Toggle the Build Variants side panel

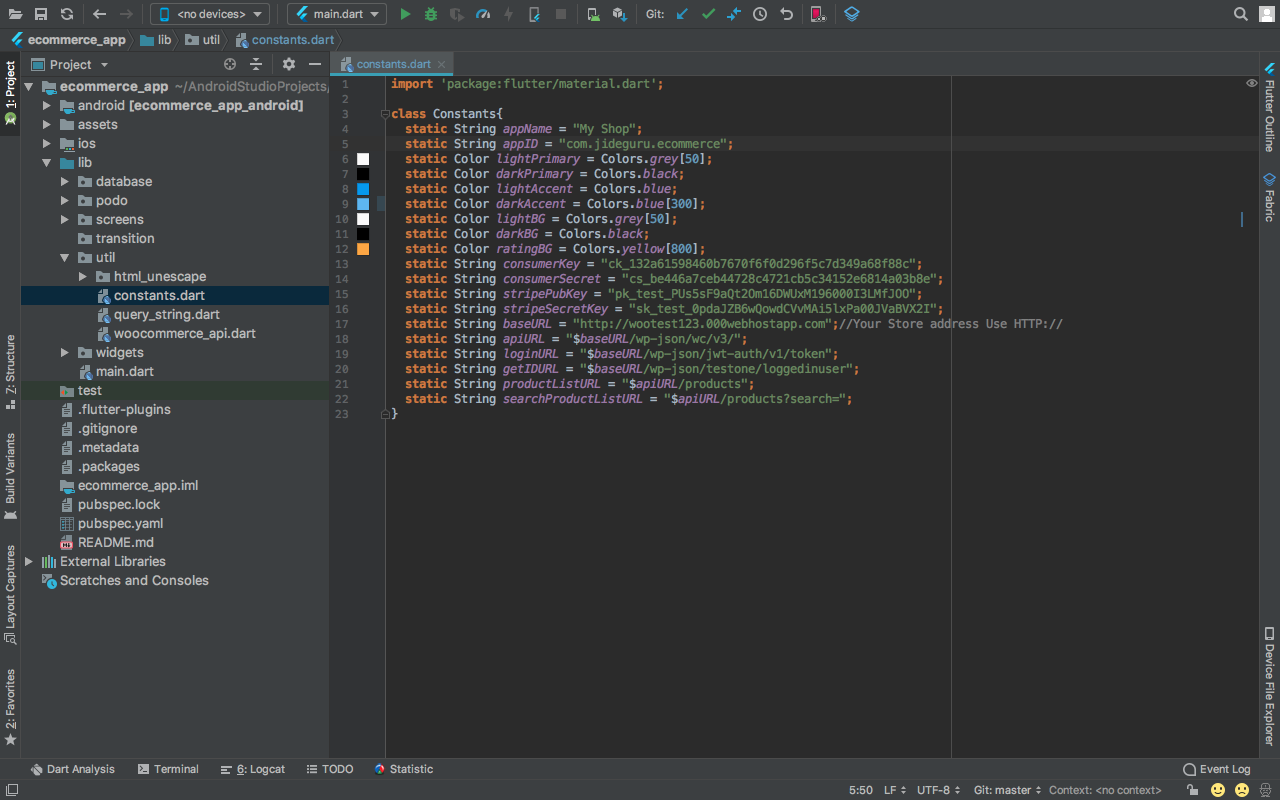tap(10, 476)
